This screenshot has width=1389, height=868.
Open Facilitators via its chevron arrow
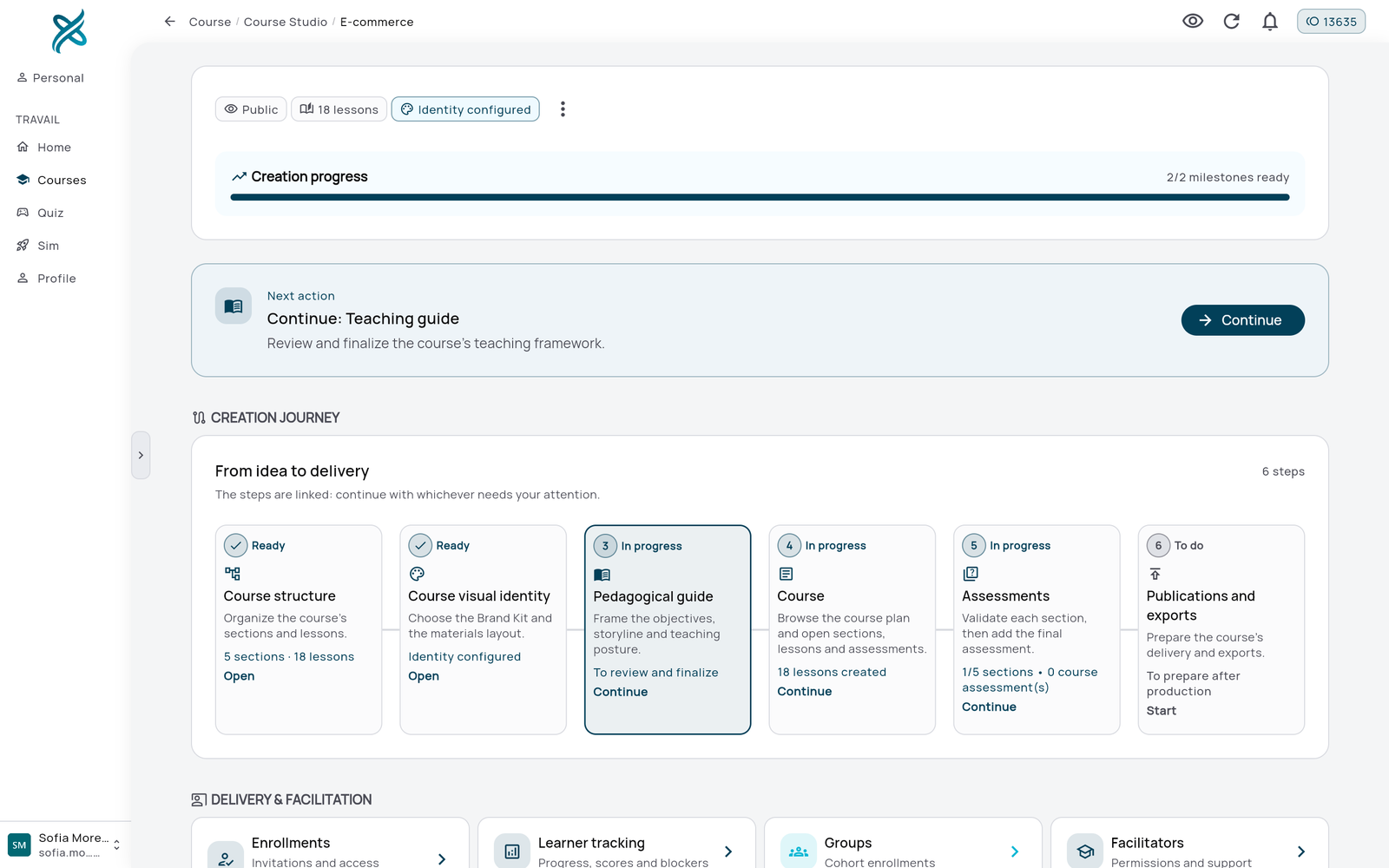point(1301,852)
